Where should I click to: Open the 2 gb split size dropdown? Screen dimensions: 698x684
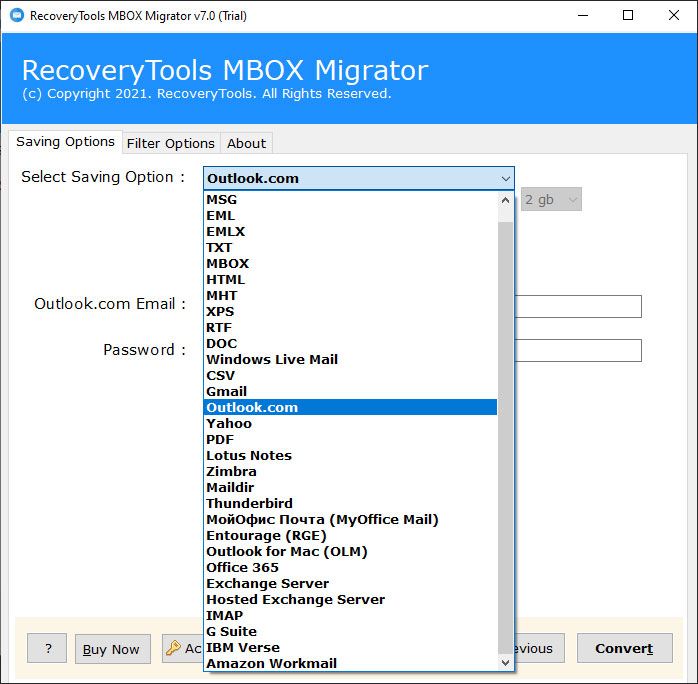[551, 199]
